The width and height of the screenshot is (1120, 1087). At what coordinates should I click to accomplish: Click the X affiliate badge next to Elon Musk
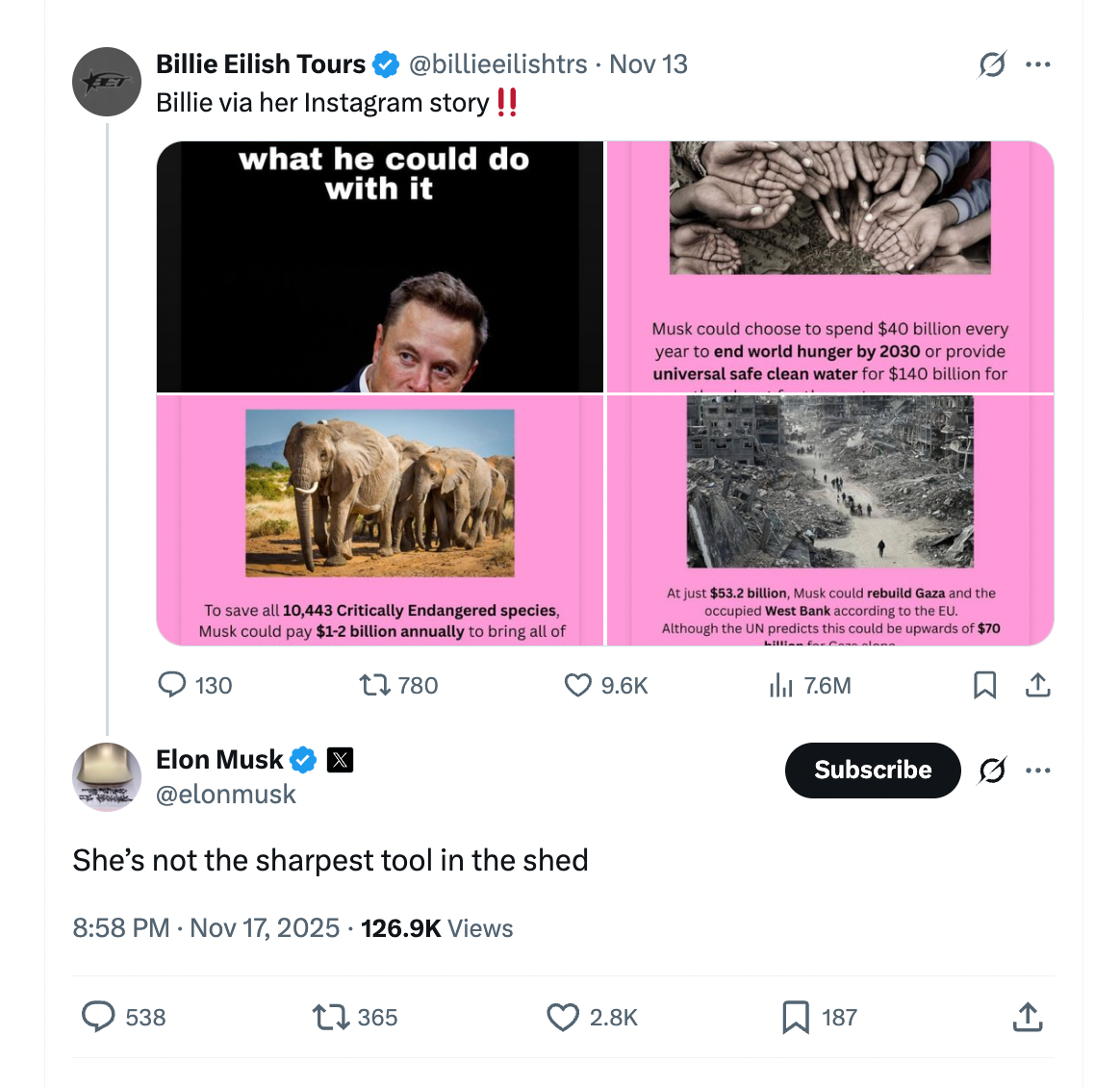coord(341,759)
